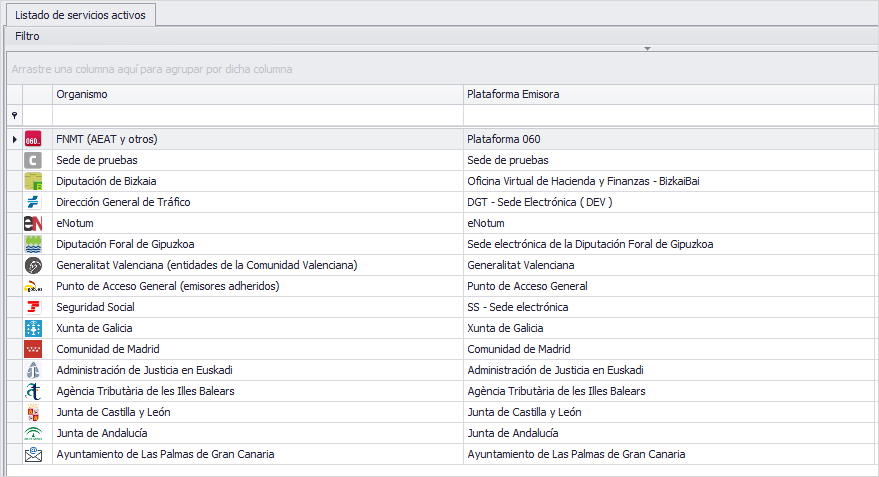Select the Xunta de Galicia organismo cell
879x477 pixels.
pyautogui.click(x=258, y=328)
